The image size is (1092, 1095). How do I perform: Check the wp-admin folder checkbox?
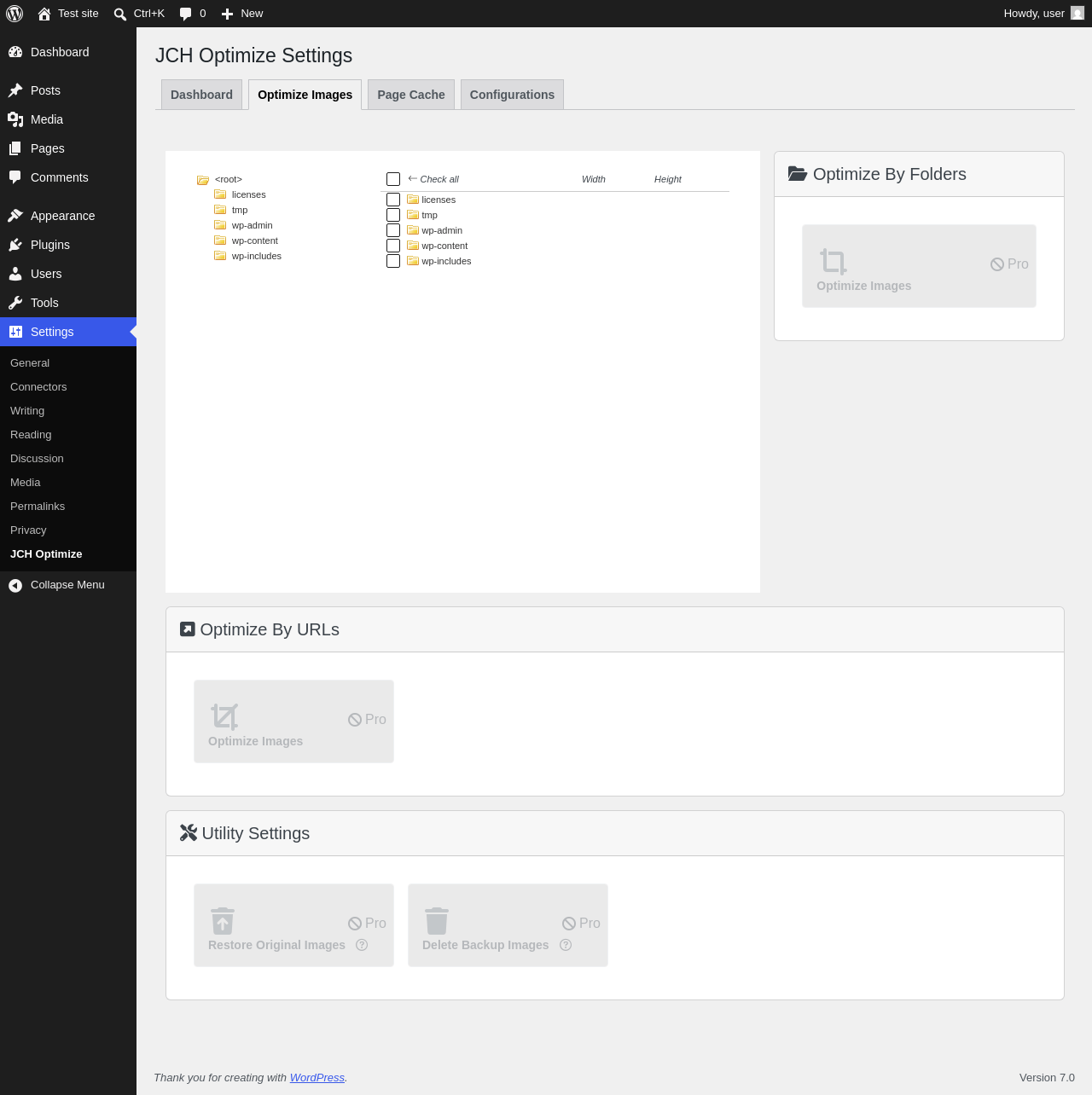pos(393,230)
